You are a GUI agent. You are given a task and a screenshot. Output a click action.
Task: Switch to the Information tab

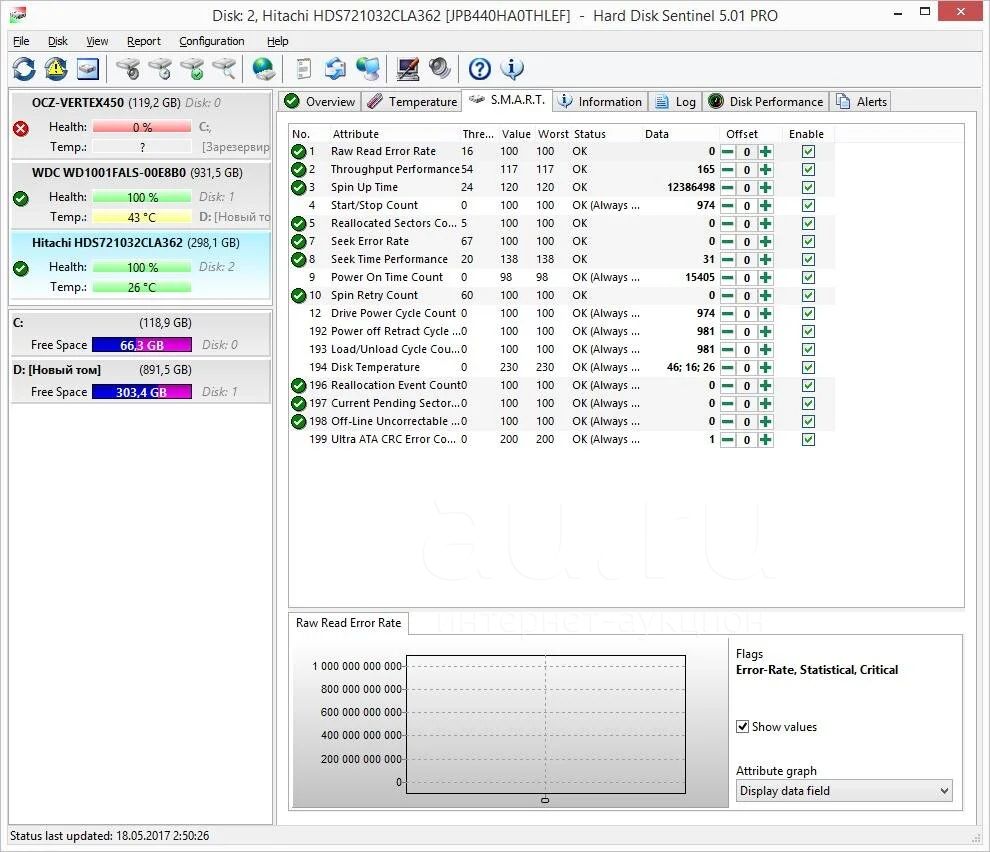point(600,102)
